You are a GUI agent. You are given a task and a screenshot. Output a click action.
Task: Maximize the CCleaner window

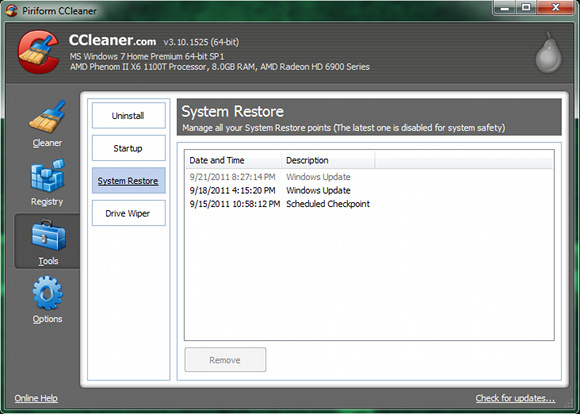coord(526,7)
